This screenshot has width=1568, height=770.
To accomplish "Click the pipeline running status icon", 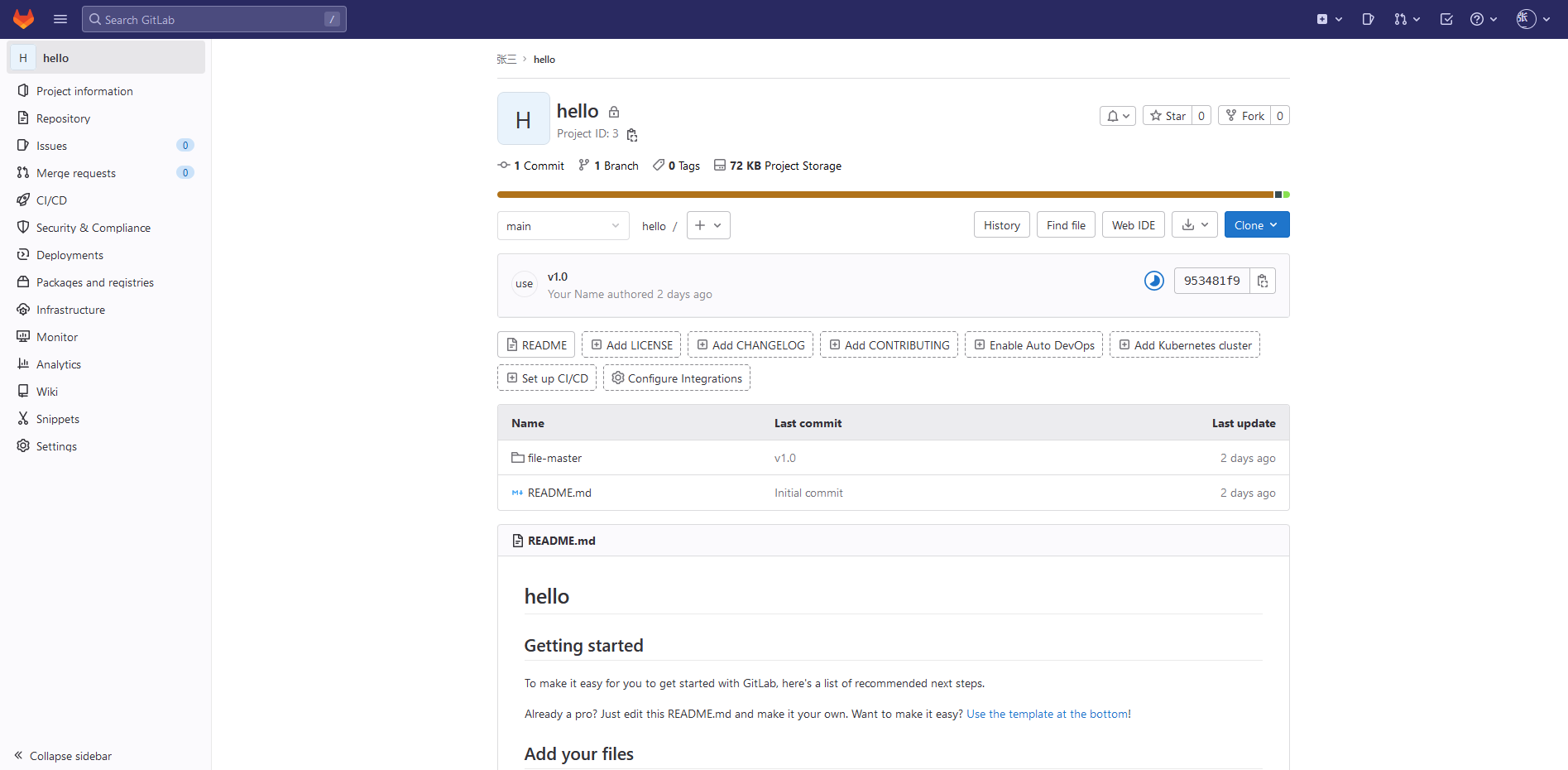I will (x=1154, y=281).
